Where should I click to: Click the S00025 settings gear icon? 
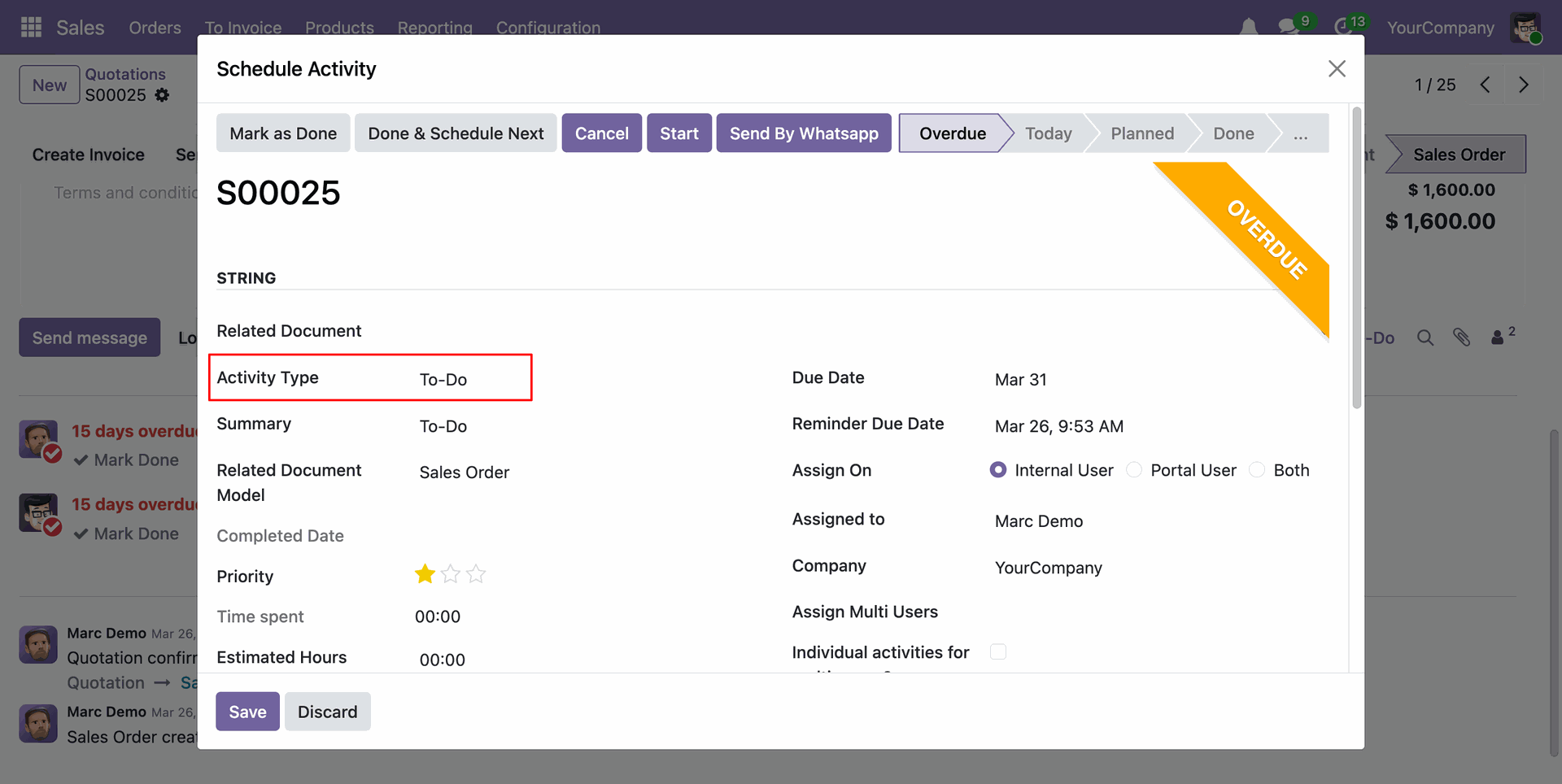163,95
